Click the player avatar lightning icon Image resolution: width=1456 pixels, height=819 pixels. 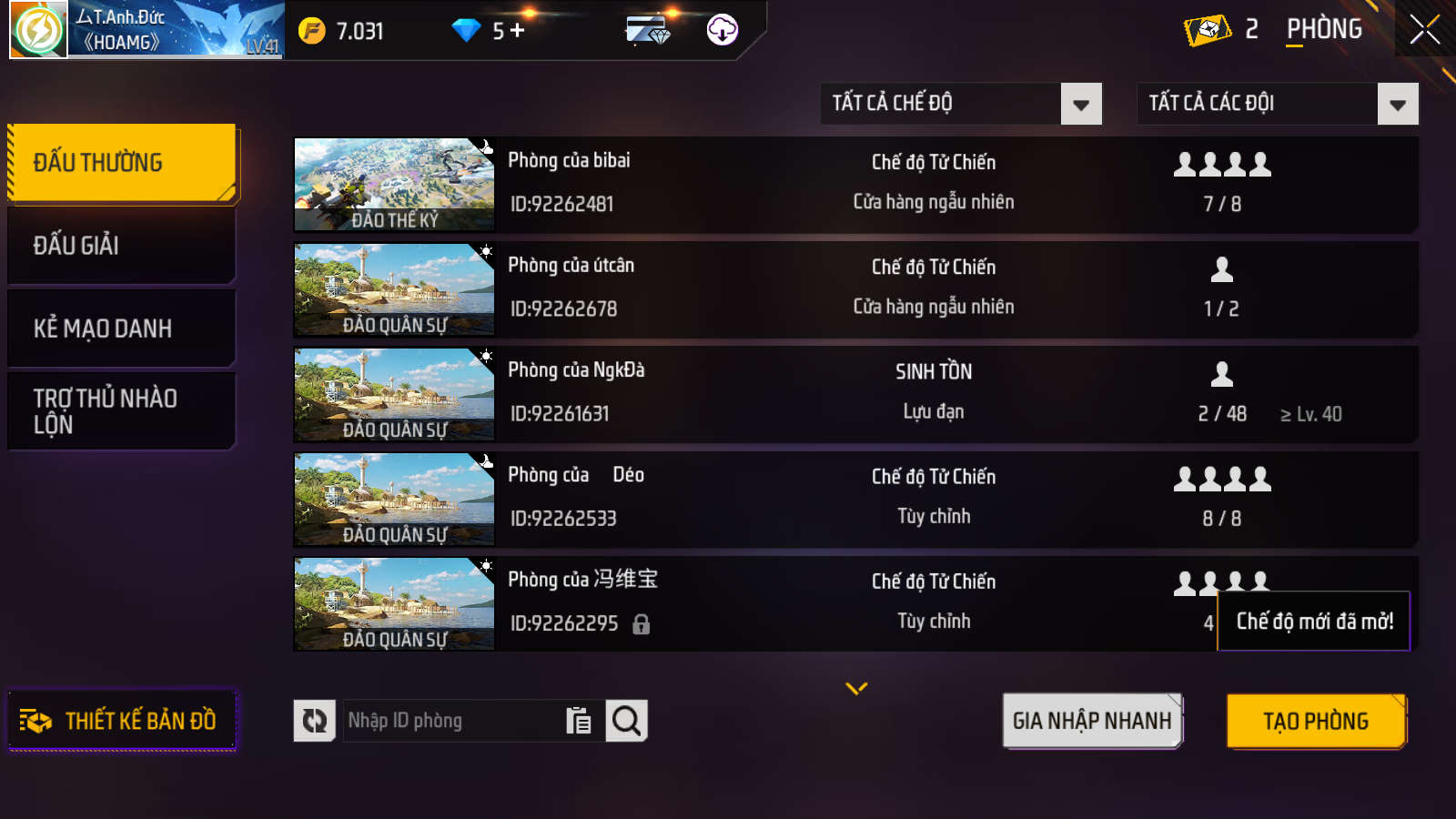coord(38,30)
